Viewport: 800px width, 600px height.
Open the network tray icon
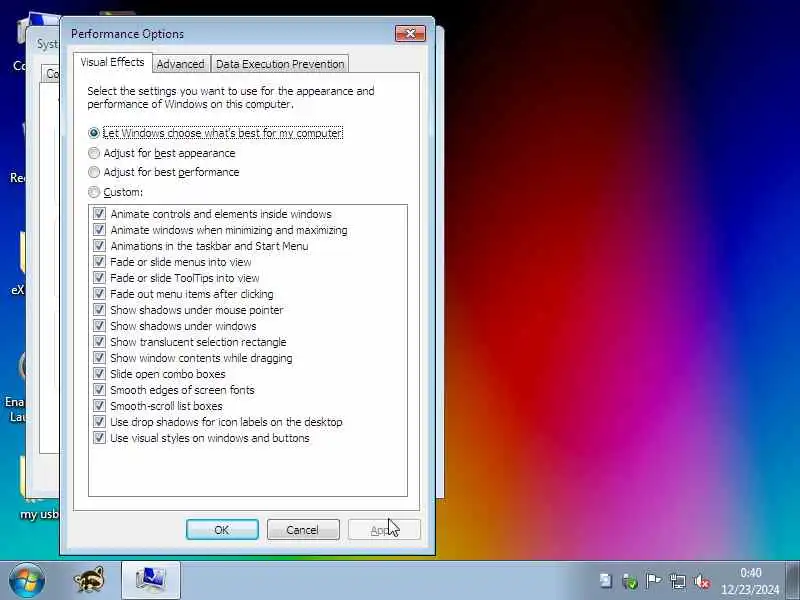(x=678, y=582)
